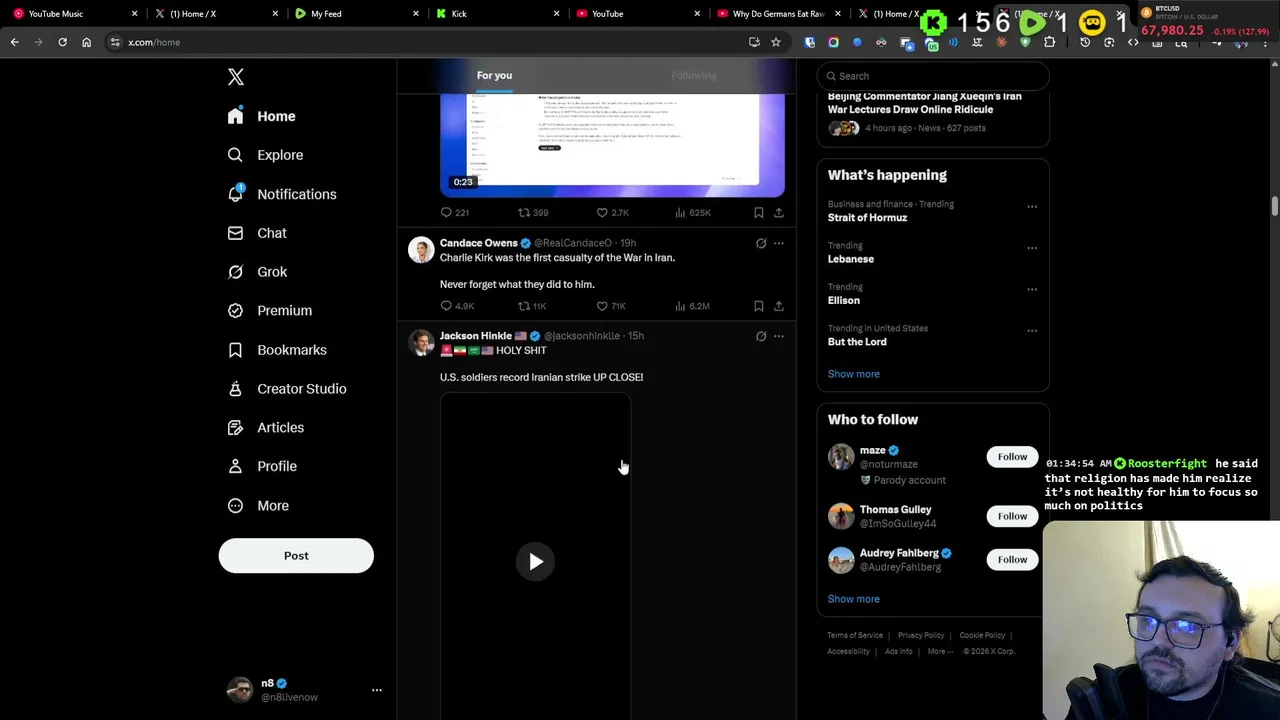Click the Post button

click(x=296, y=556)
